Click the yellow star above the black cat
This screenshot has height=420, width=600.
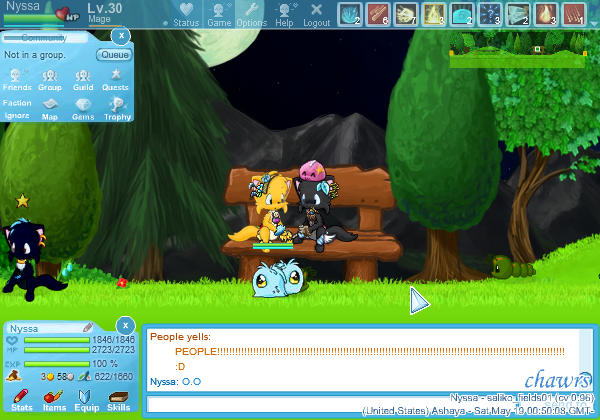click(22, 201)
